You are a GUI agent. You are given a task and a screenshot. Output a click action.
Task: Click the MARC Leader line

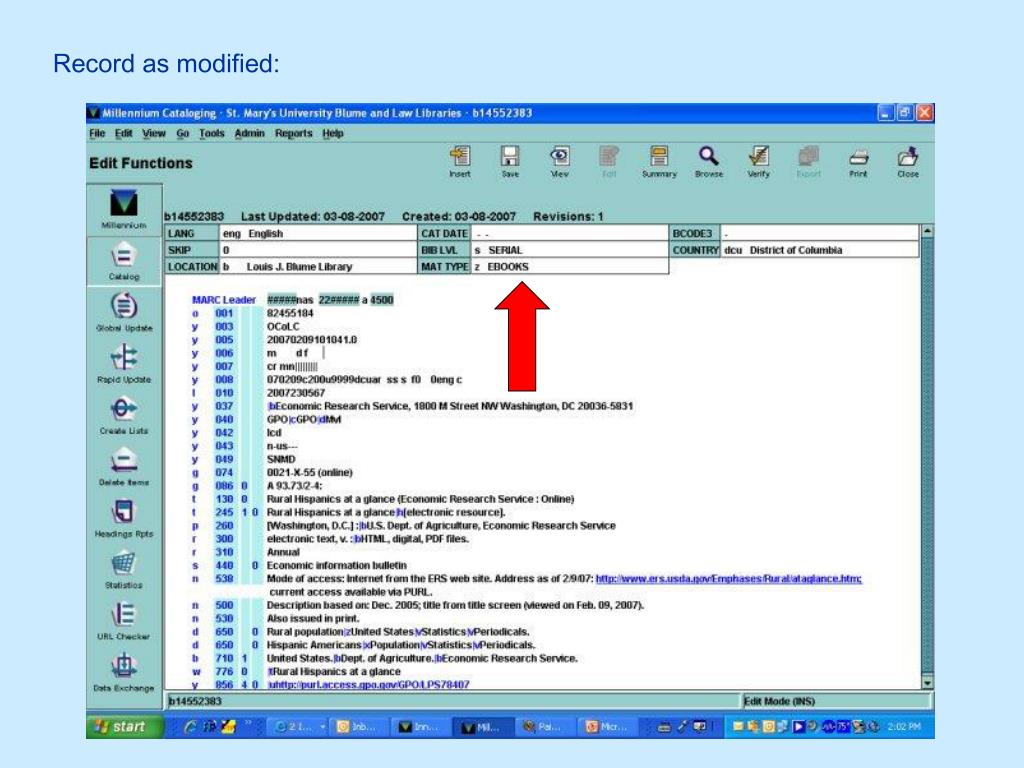[x=293, y=300]
